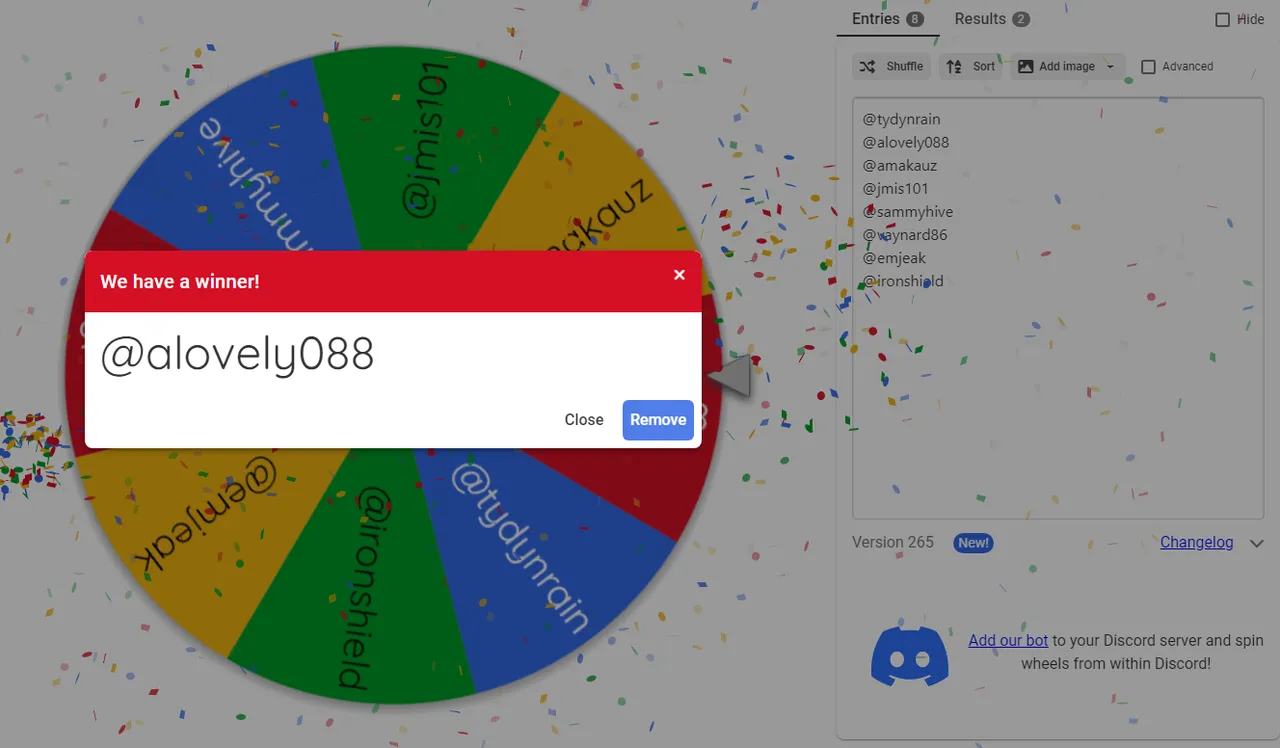Click the Remove button in the winner dialog
The height and width of the screenshot is (748, 1280).
(x=658, y=420)
